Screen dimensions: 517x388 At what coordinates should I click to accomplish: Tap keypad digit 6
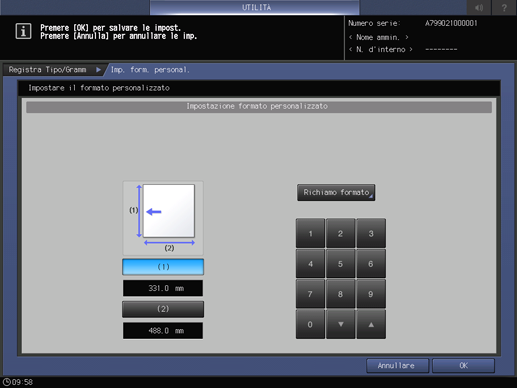371,264
